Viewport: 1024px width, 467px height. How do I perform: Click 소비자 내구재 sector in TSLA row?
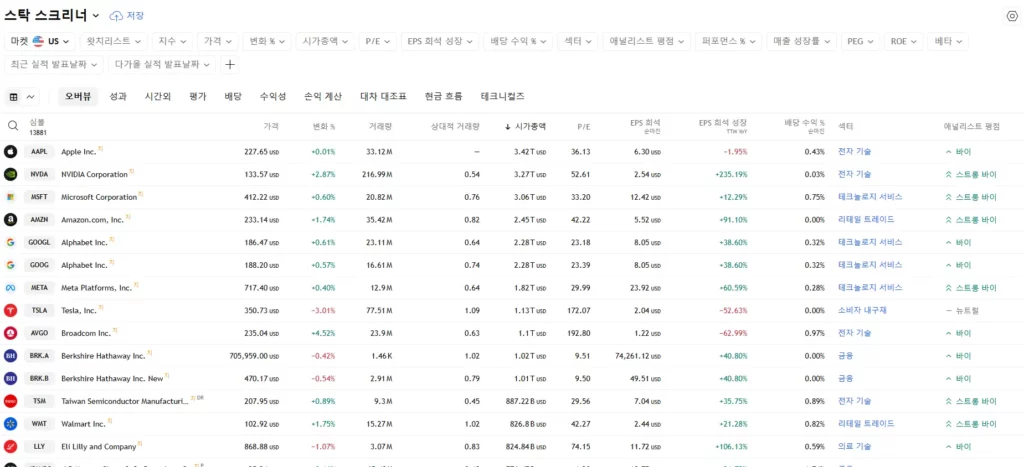pos(862,310)
